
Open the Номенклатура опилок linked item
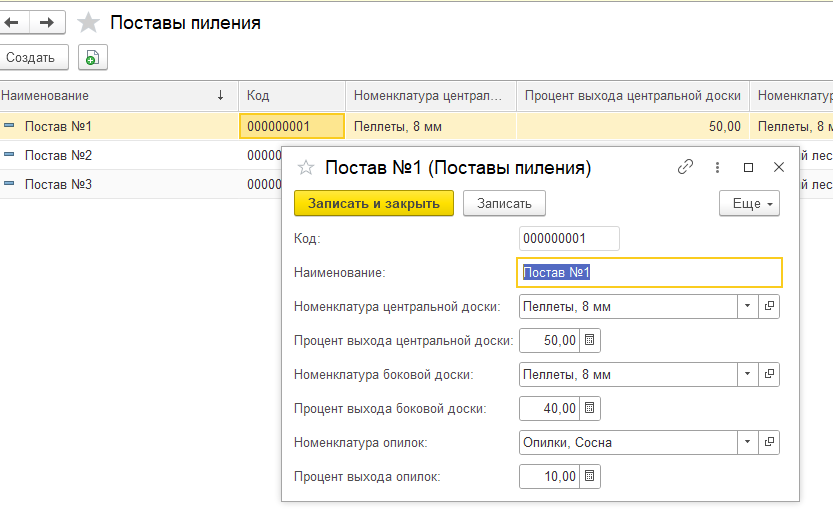(x=769, y=442)
